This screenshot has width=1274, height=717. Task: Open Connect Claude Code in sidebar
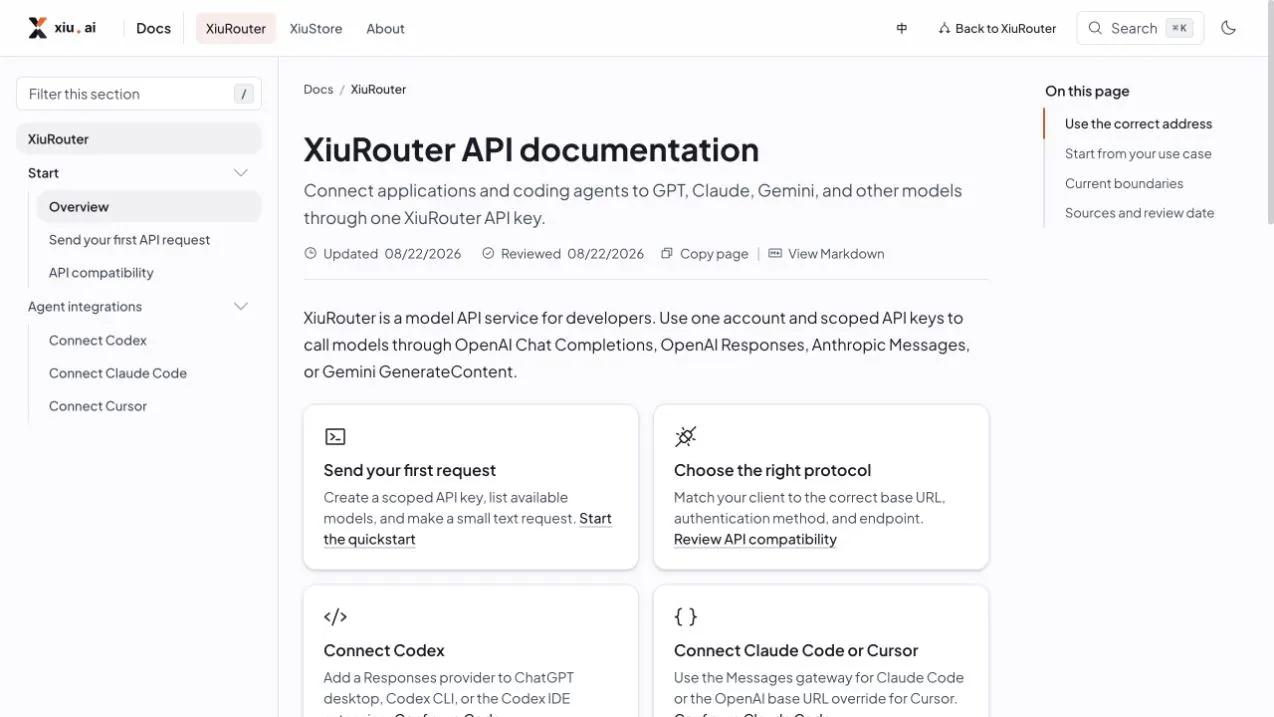[x=118, y=373]
